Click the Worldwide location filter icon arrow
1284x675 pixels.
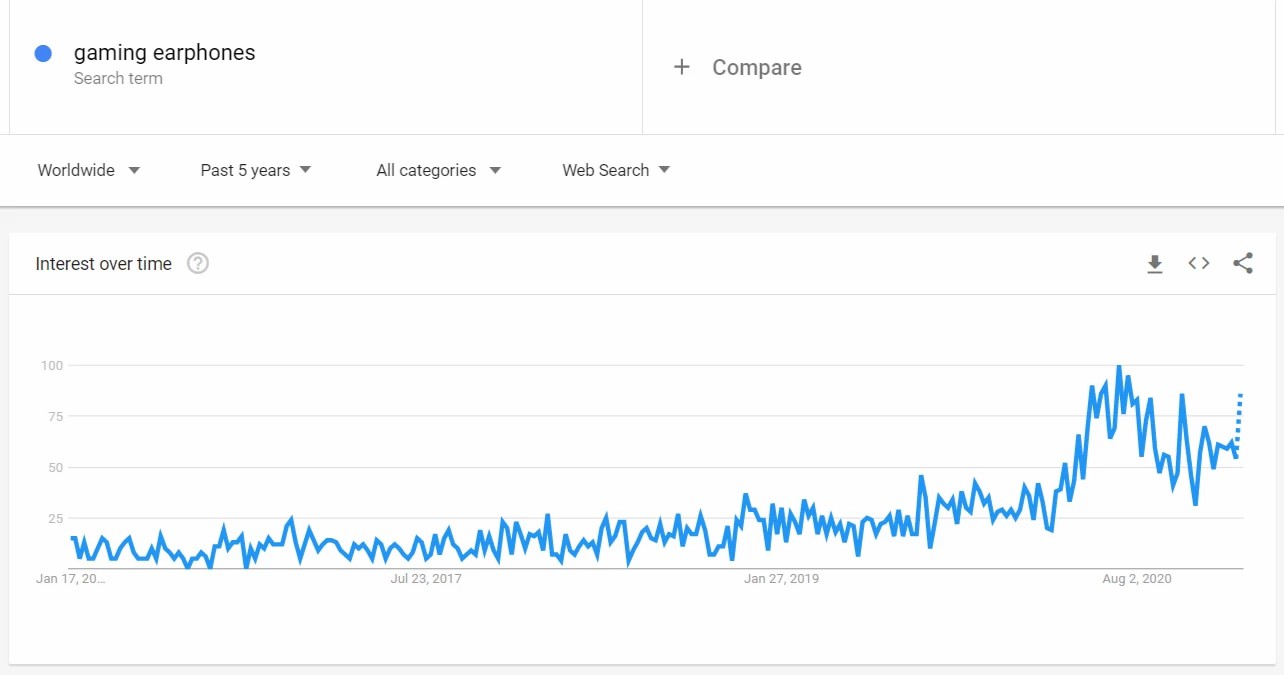[133, 170]
